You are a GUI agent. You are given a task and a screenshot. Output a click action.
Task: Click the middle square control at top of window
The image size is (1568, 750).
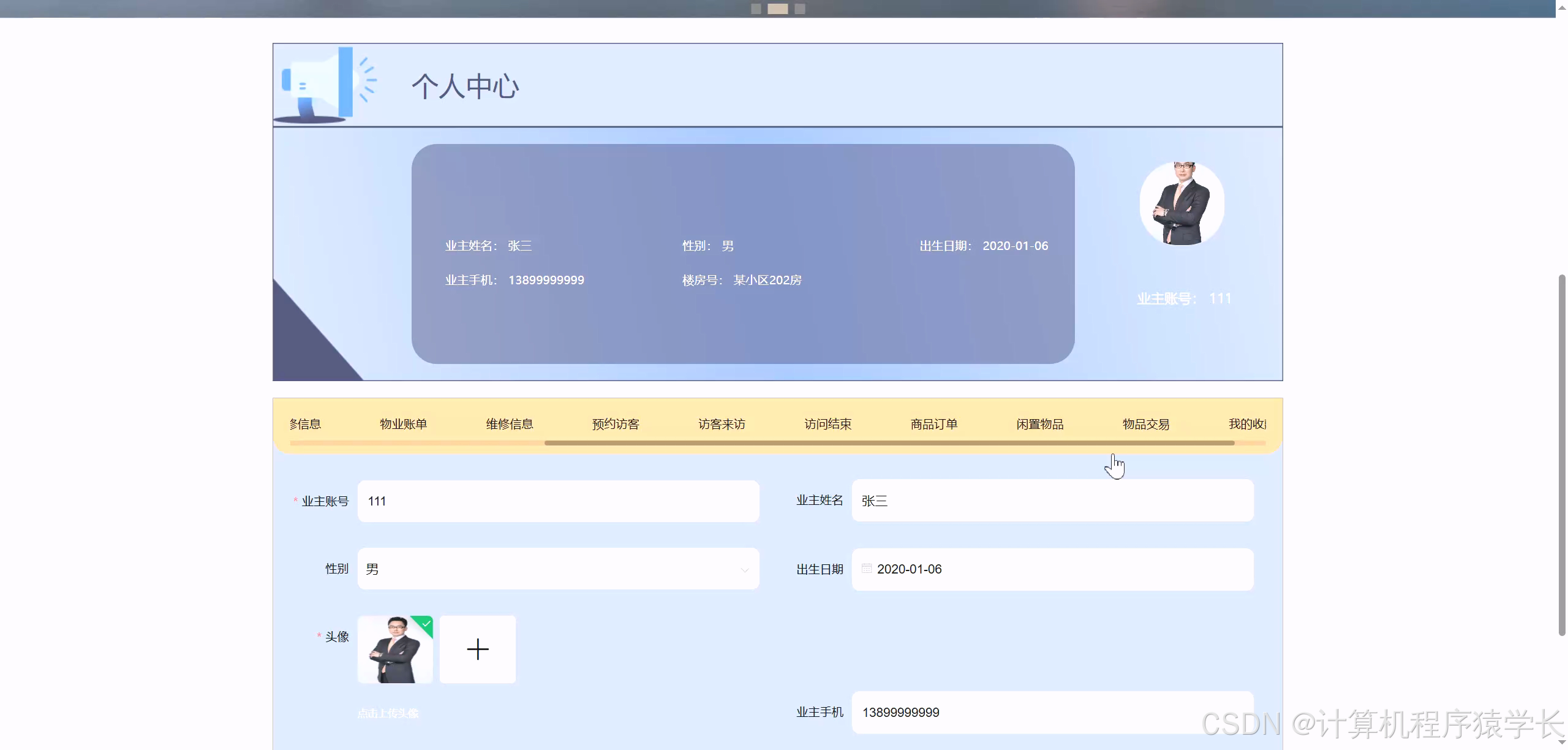pos(777,9)
